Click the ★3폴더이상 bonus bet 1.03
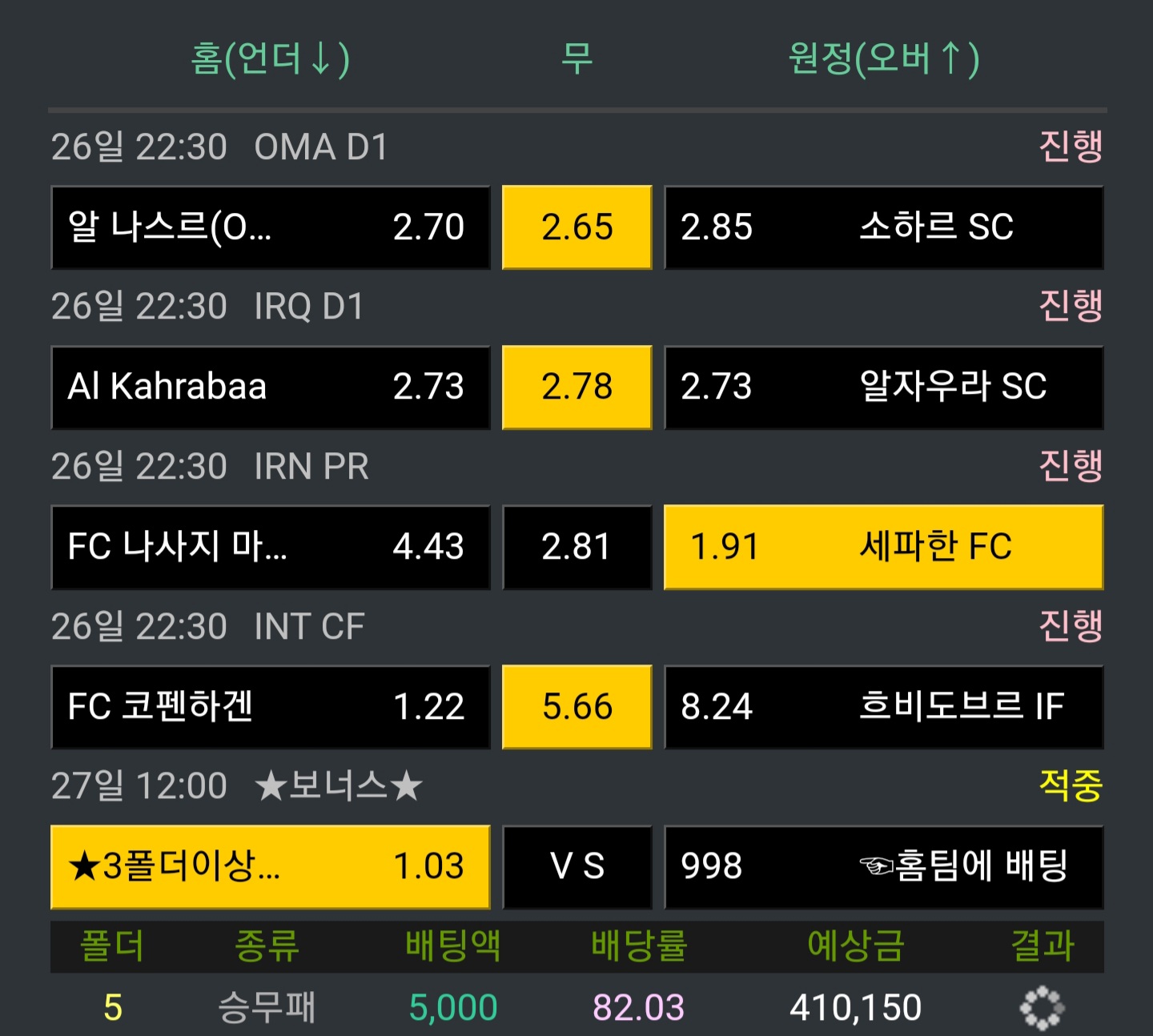The image size is (1153, 1036). tap(271, 867)
